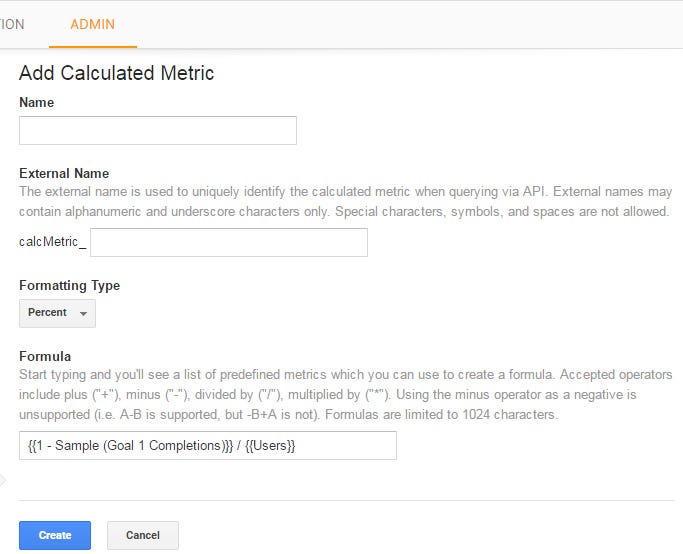Click the External Name description paragraph

[344, 201]
